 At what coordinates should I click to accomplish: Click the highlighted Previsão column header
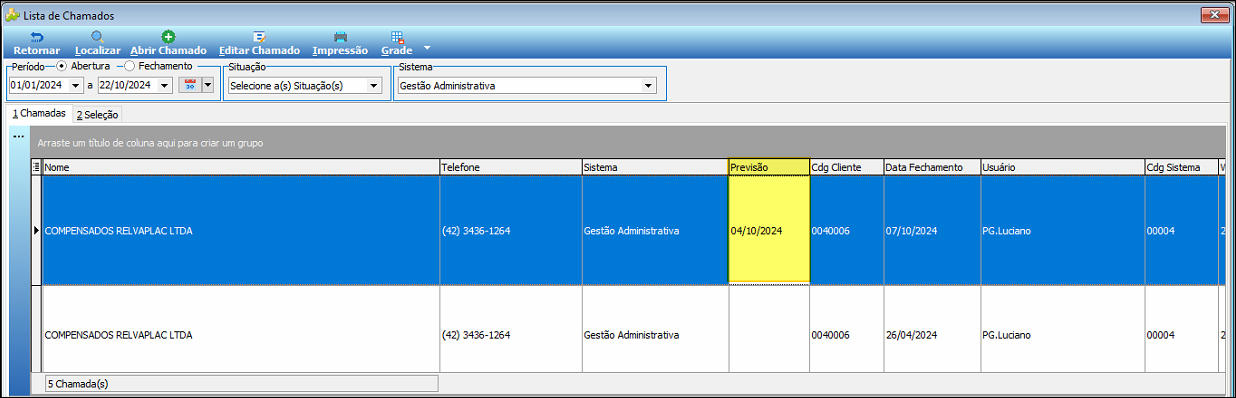point(769,167)
